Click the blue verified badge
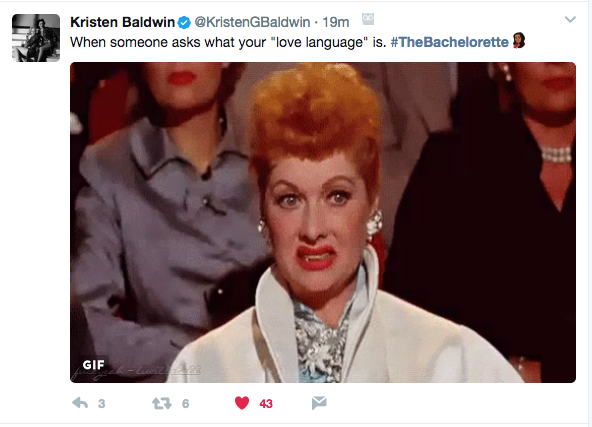Screen dimensions: 592x427 (x=184, y=23)
